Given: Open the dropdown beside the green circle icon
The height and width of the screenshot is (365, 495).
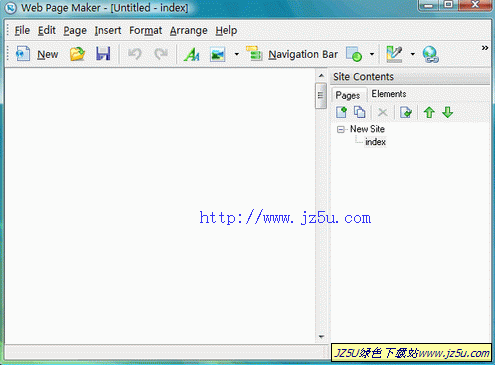Looking at the screenshot, I should point(372,54).
